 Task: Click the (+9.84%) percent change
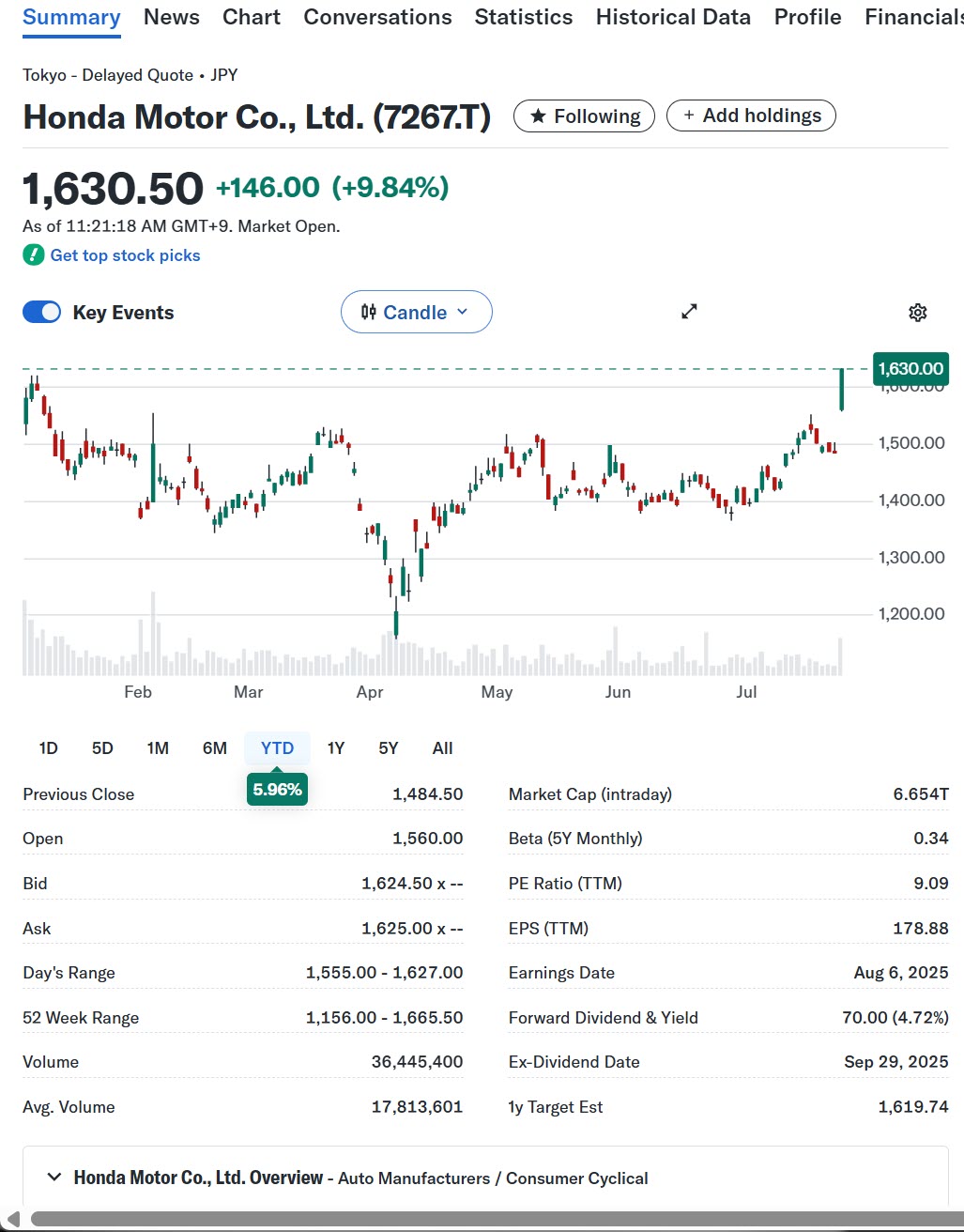[x=390, y=188]
